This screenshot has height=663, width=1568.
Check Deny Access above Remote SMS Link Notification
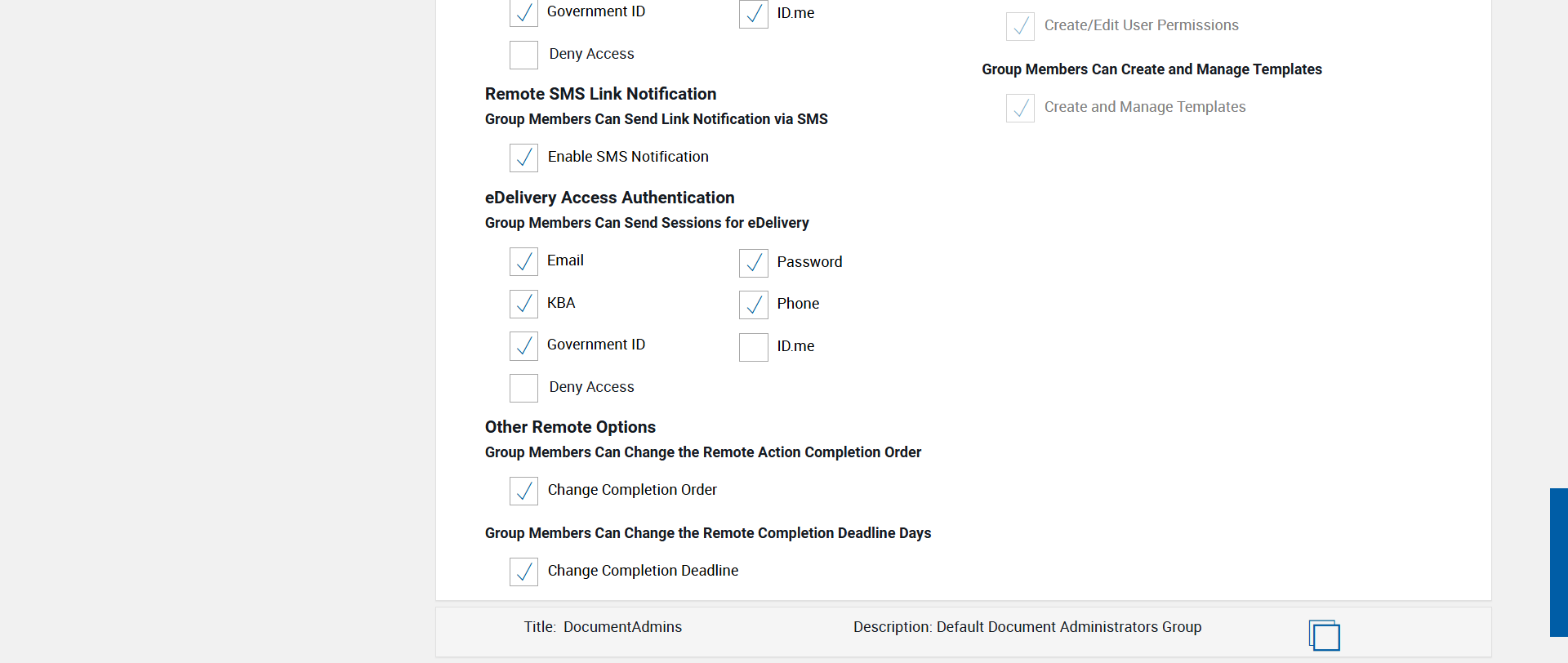[x=523, y=55]
